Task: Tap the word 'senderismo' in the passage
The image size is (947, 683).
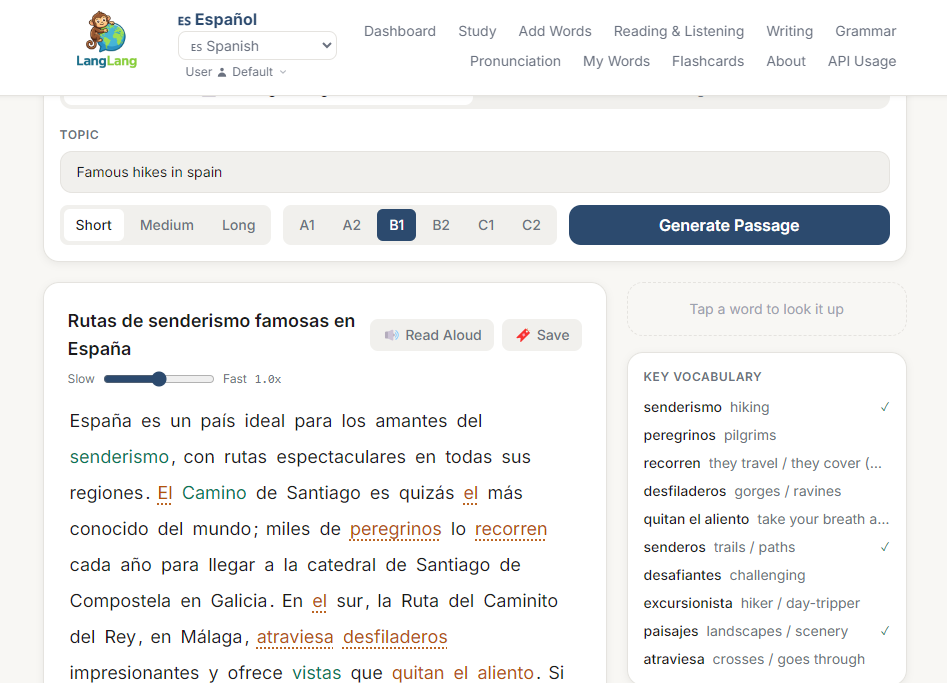Action: pos(119,457)
